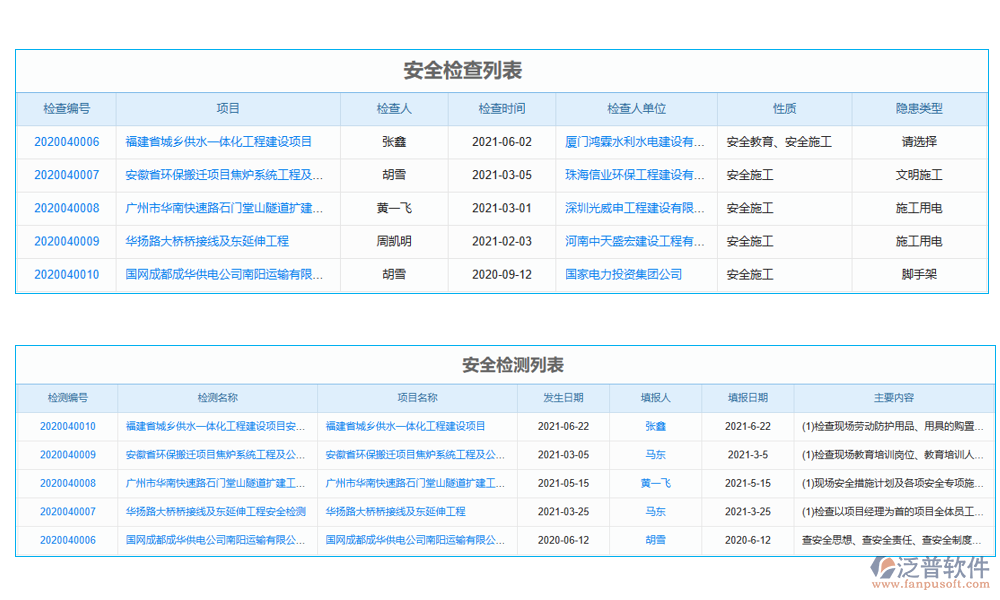This screenshot has width=1000, height=600.
Task: Open 福建省城乡供水一体化工程建设项目 in inspection list
Action: pyautogui.click(x=218, y=142)
